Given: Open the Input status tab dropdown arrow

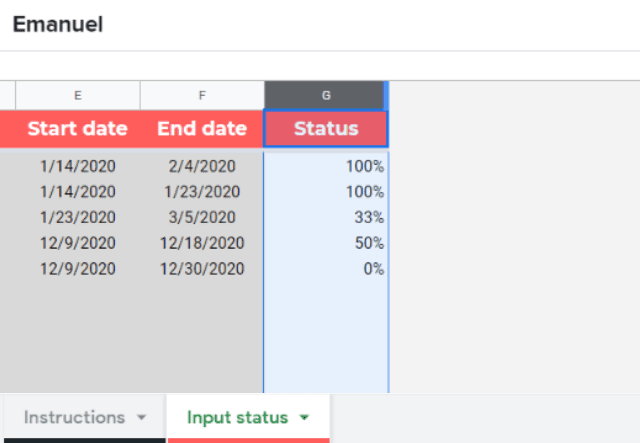Looking at the screenshot, I should point(304,417).
